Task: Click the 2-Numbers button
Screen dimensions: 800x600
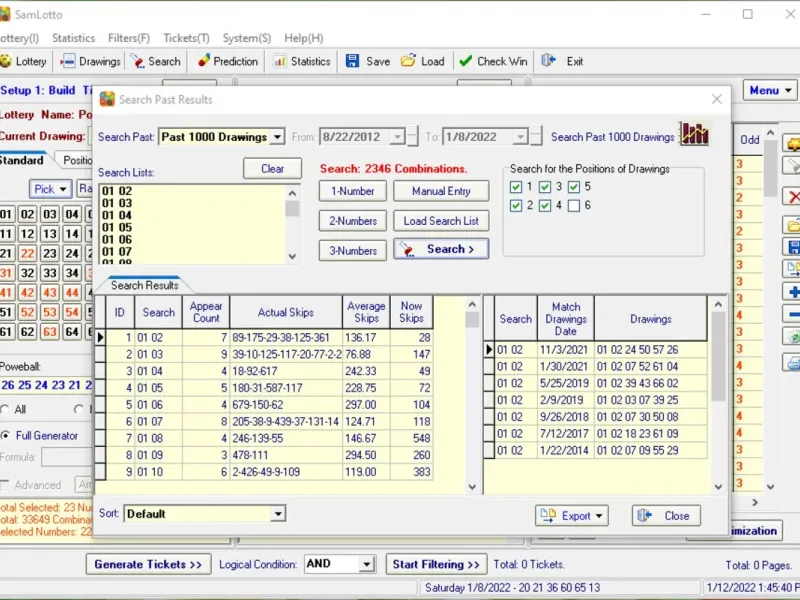Action: tap(353, 221)
